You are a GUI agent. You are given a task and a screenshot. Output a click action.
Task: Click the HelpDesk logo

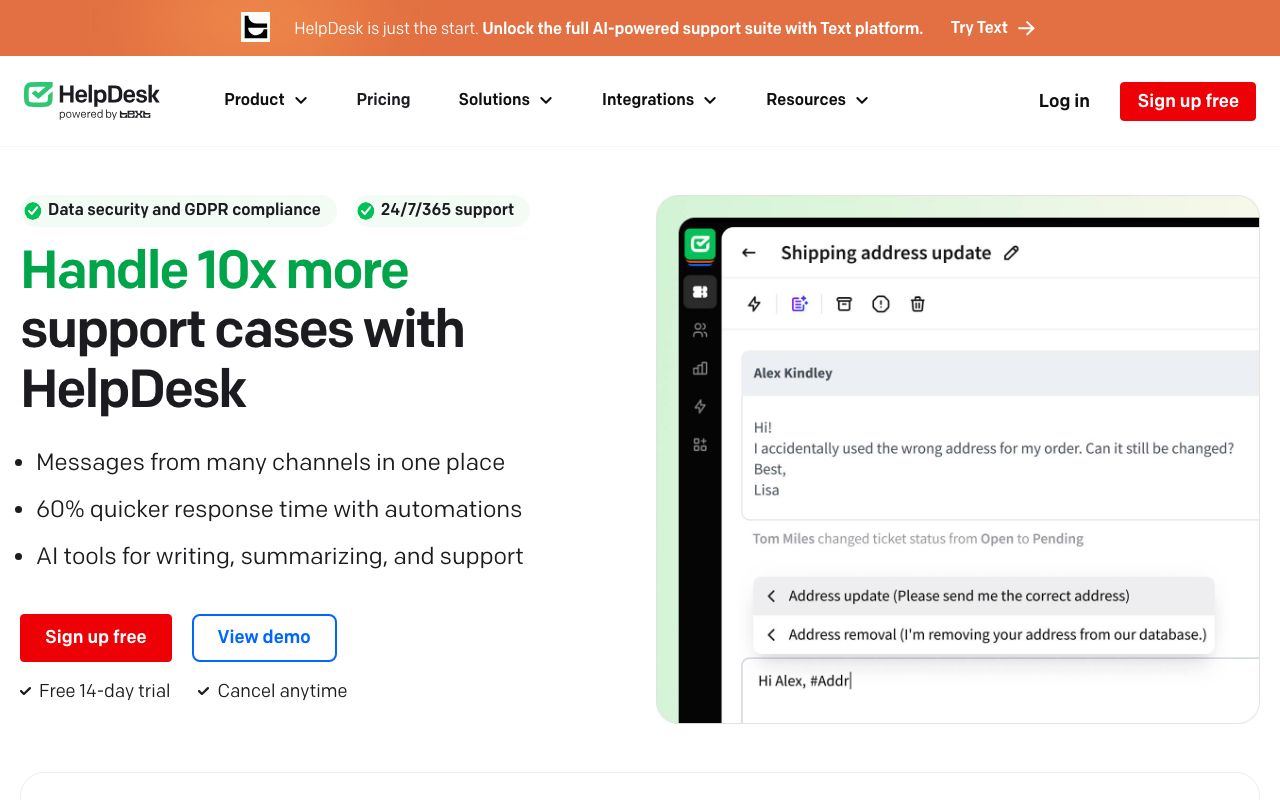[x=92, y=100]
